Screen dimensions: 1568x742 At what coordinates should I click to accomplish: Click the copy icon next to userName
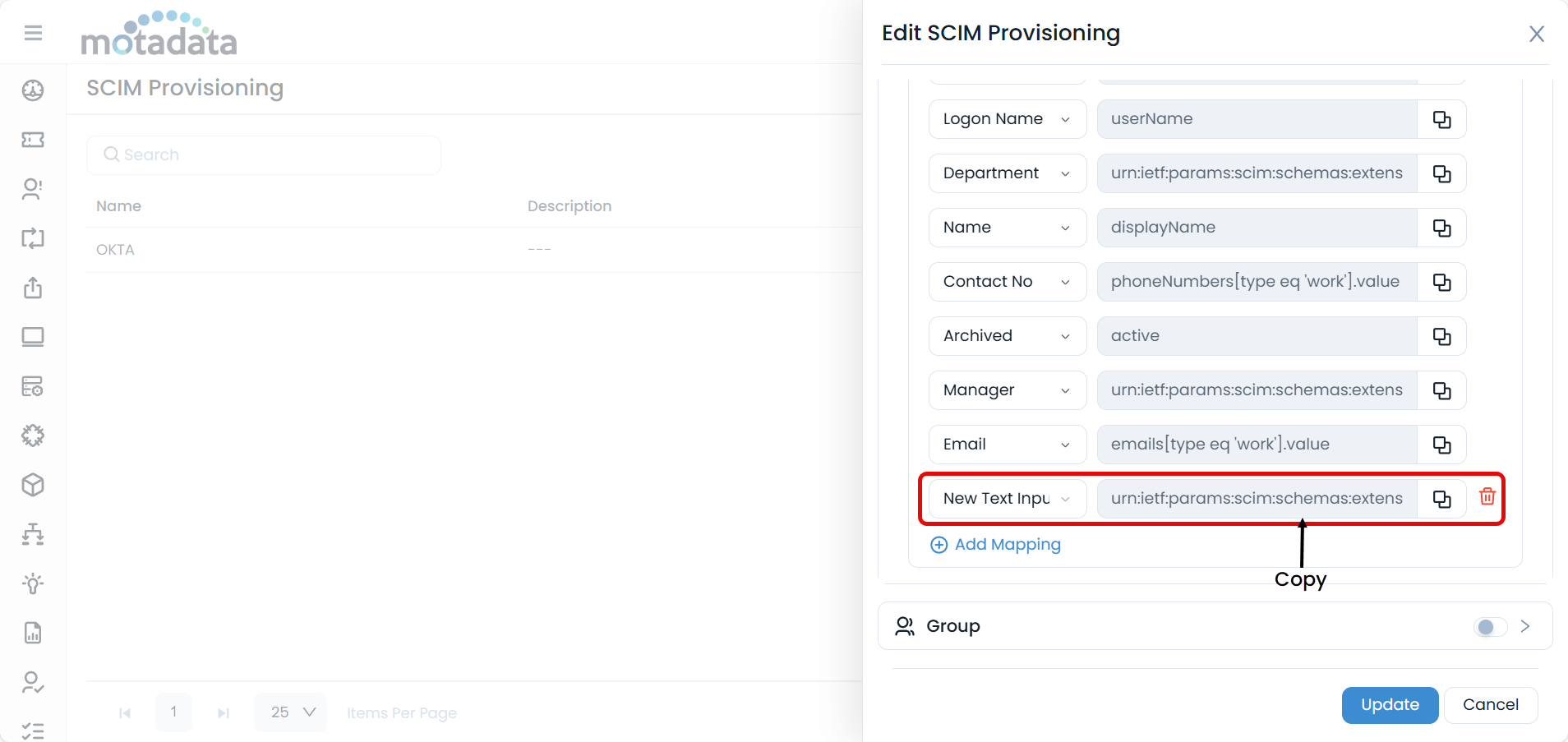[1441, 119]
